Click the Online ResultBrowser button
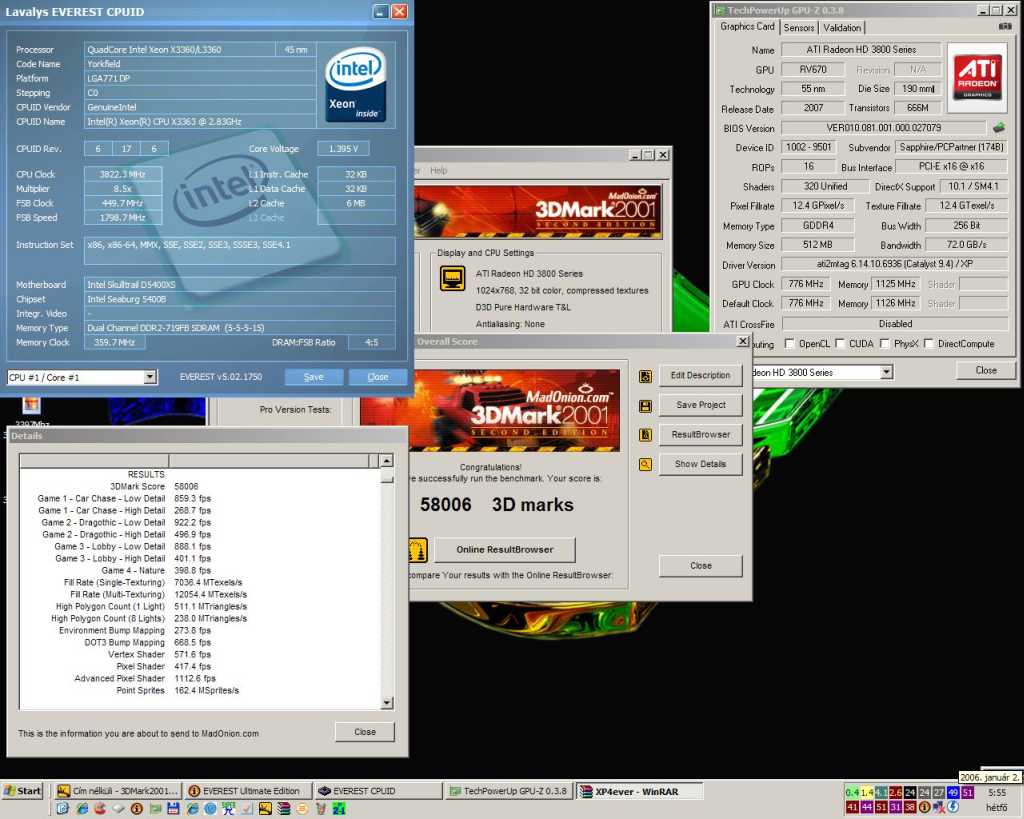Viewport: 1024px width, 819px height. coord(505,550)
